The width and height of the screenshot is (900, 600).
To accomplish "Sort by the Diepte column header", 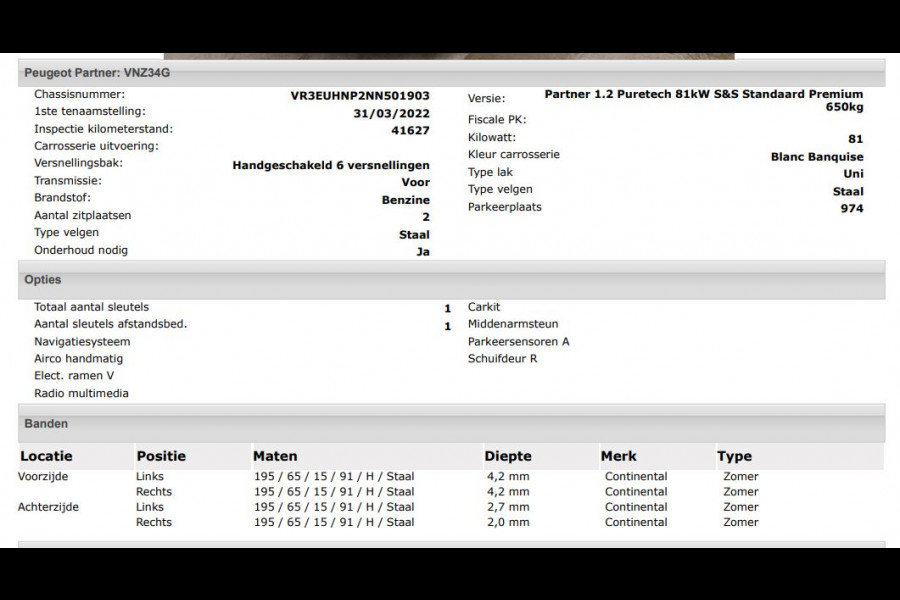I will pos(508,456).
